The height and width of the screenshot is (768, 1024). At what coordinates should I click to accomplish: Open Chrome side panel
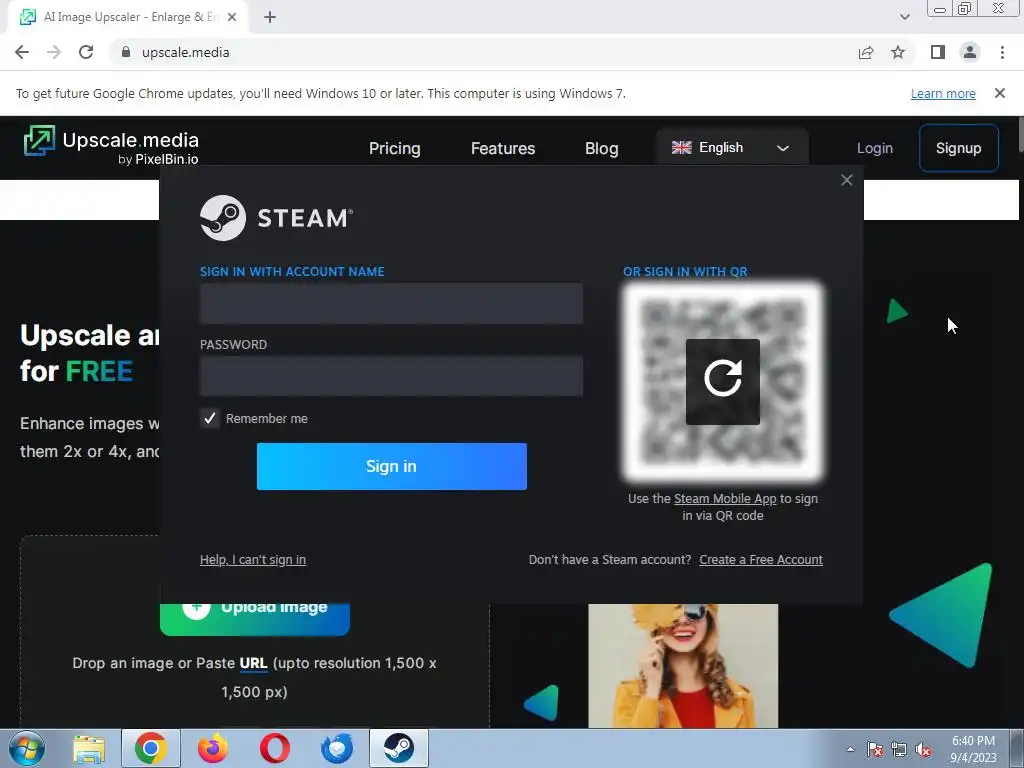click(938, 52)
